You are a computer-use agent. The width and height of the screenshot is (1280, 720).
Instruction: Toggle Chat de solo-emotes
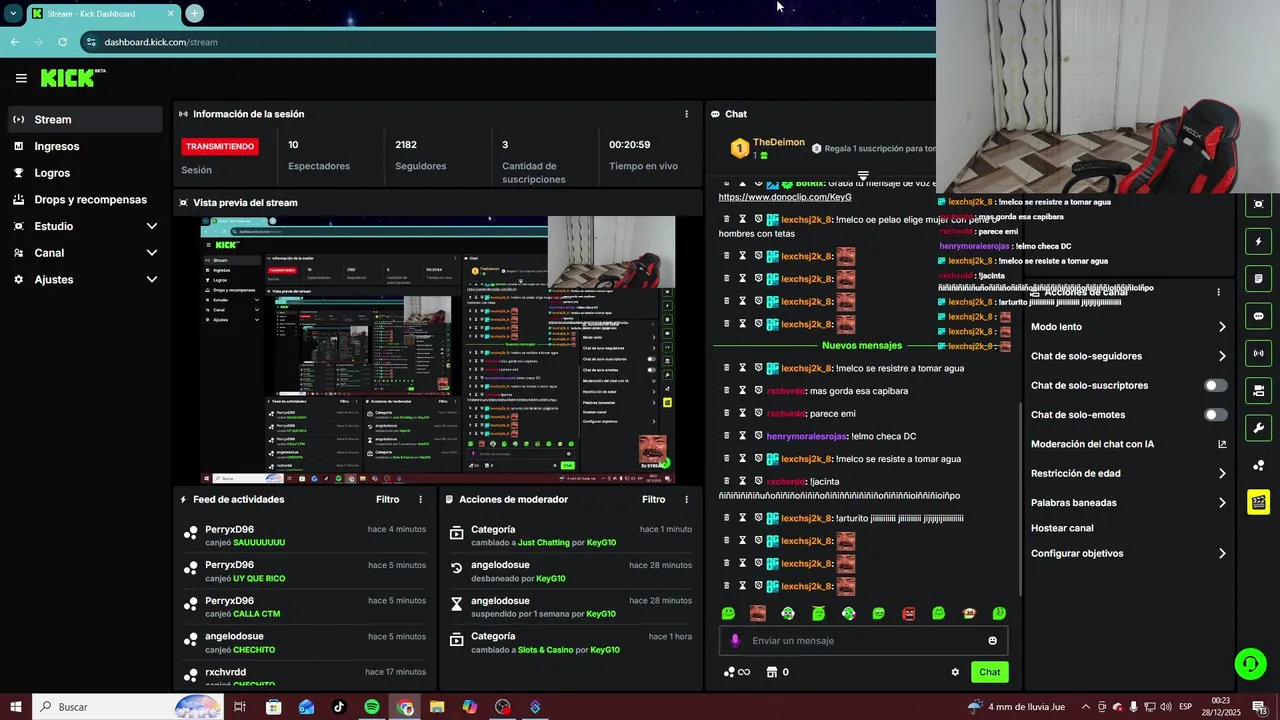(1215, 415)
